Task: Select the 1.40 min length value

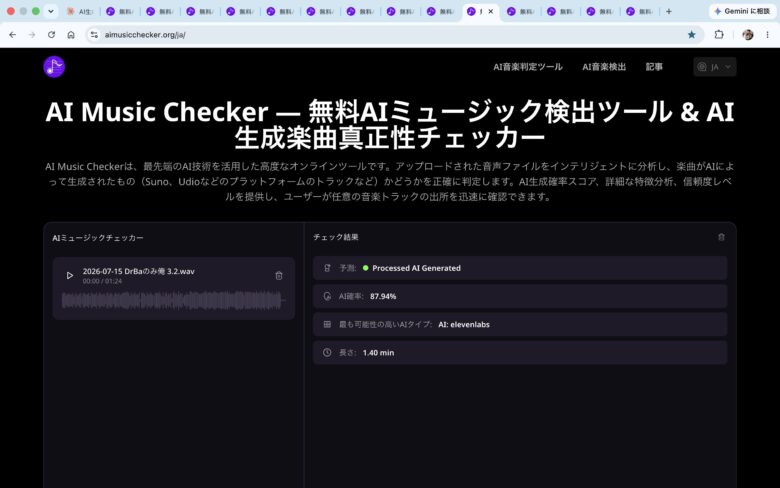Action: (378, 353)
